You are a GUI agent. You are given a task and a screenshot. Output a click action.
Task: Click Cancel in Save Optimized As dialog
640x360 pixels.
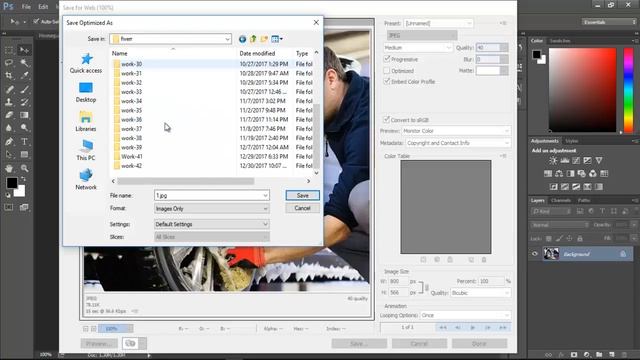302,208
